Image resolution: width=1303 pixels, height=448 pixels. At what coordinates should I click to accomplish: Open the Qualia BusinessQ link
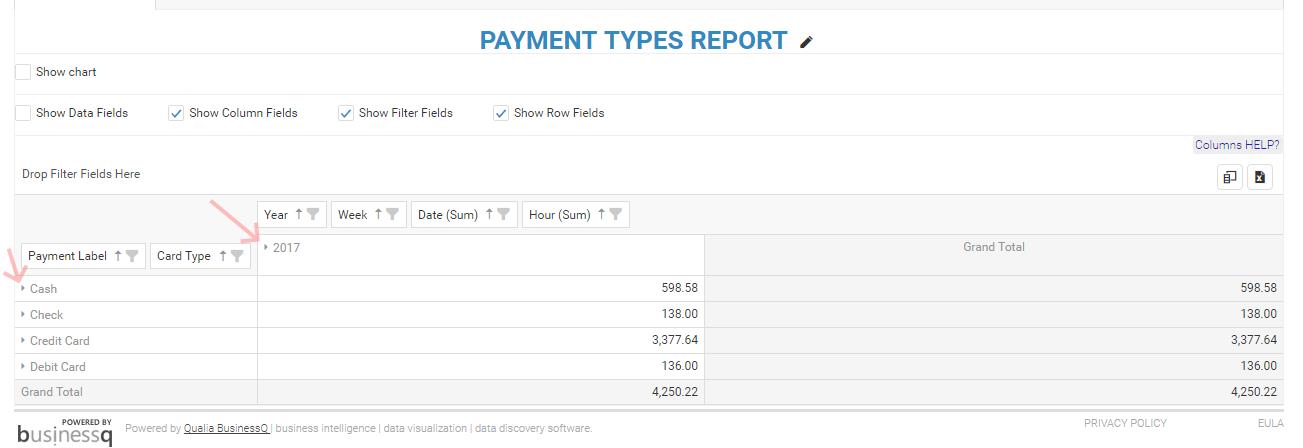(x=226, y=428)
